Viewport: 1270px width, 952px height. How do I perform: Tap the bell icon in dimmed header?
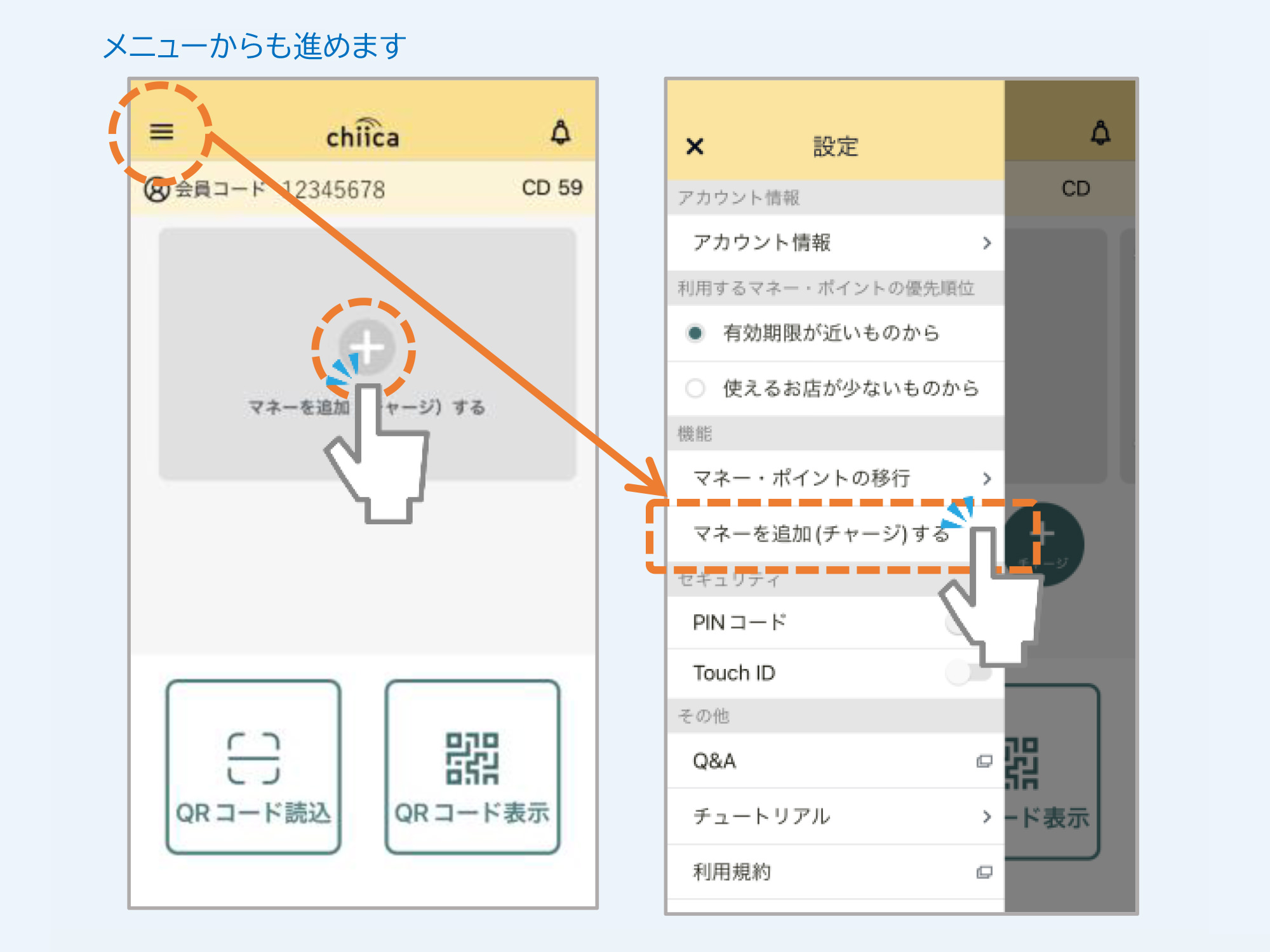point(1100,133)
